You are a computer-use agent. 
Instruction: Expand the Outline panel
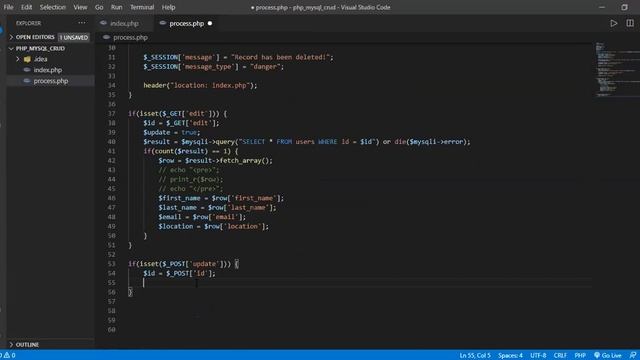(x=11, y=344)
